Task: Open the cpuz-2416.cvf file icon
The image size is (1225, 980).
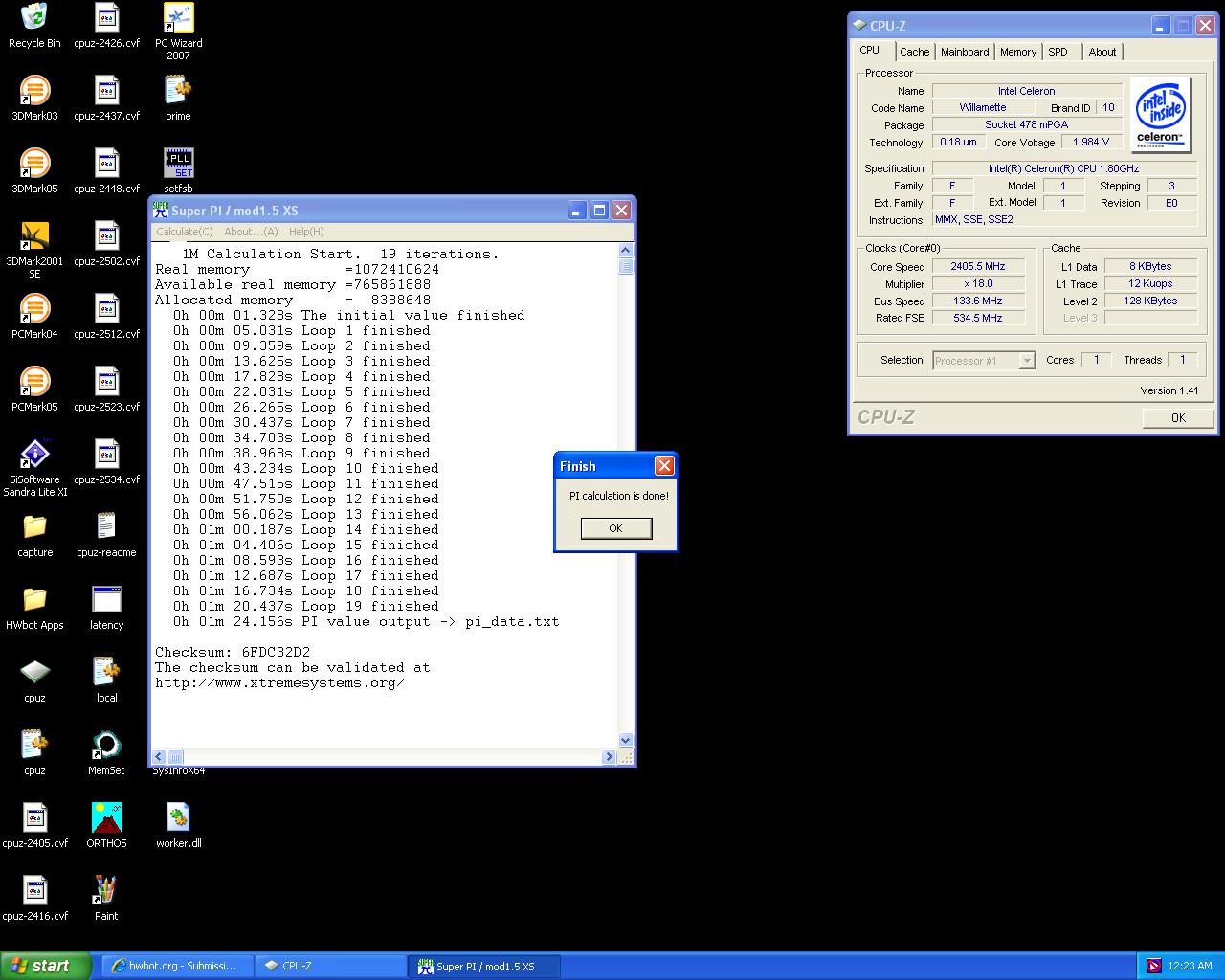Action: 34,899
